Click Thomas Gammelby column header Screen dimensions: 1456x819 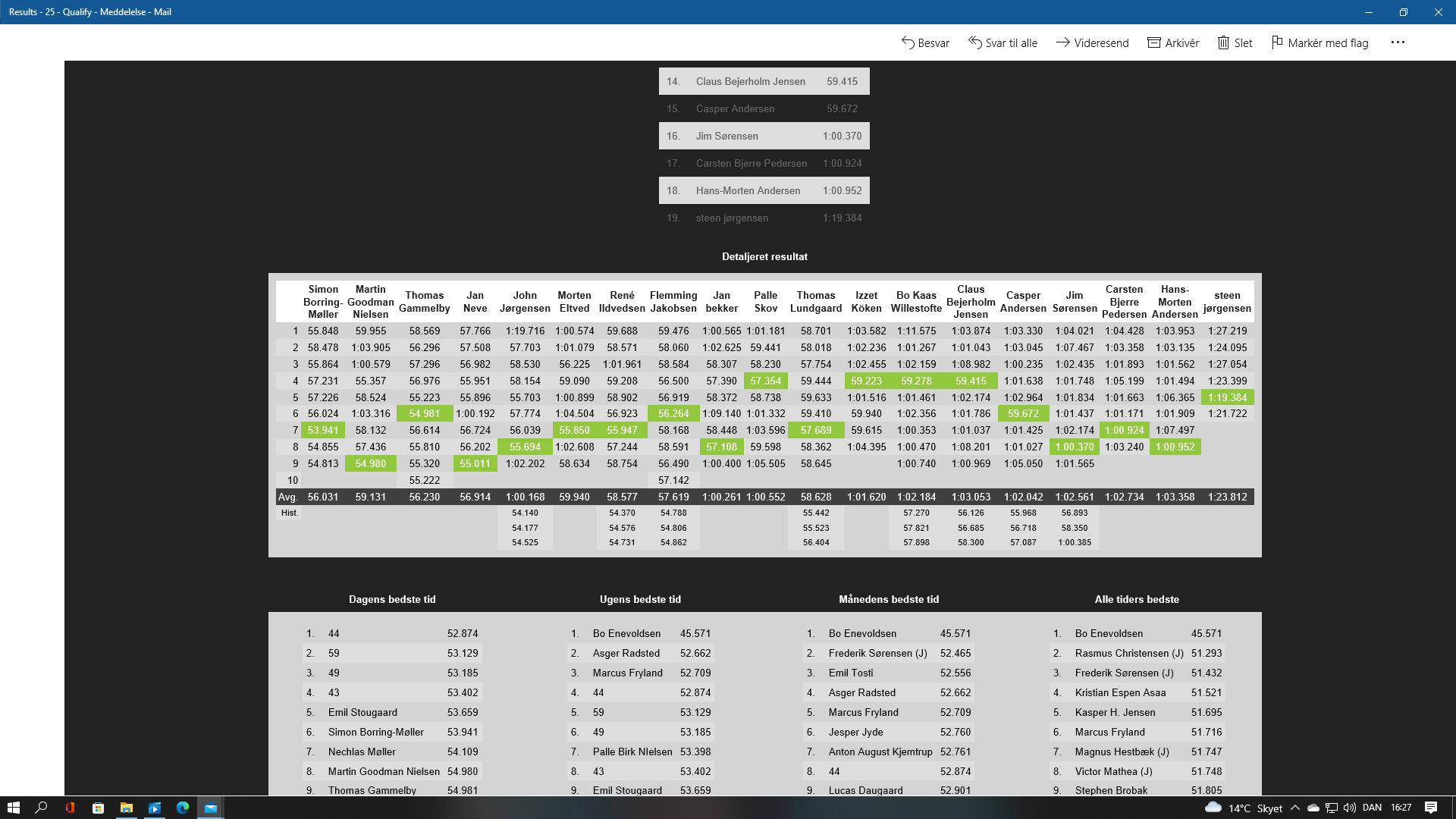click(x=425, y=302)
